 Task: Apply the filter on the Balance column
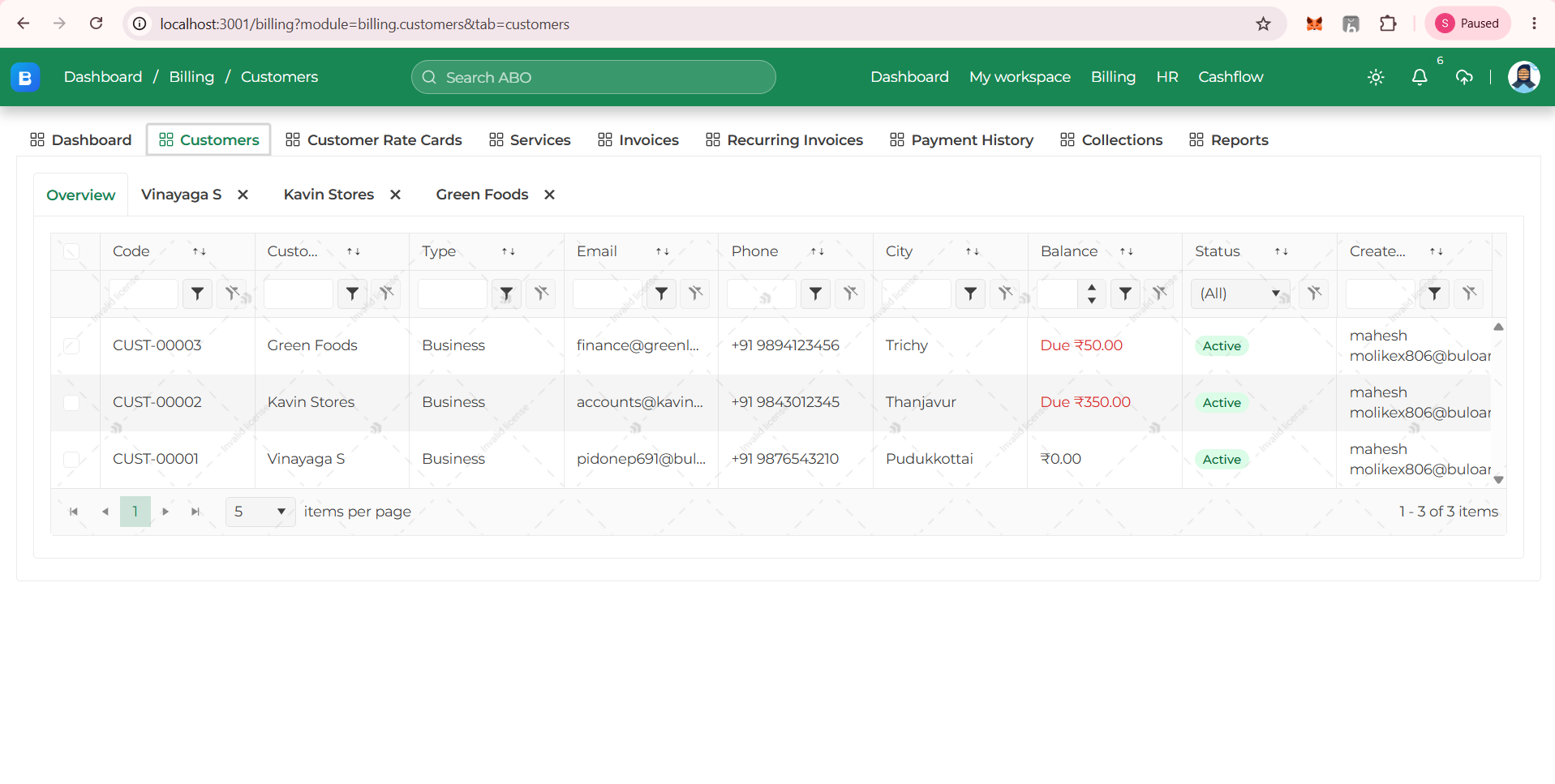[1125, 293]
